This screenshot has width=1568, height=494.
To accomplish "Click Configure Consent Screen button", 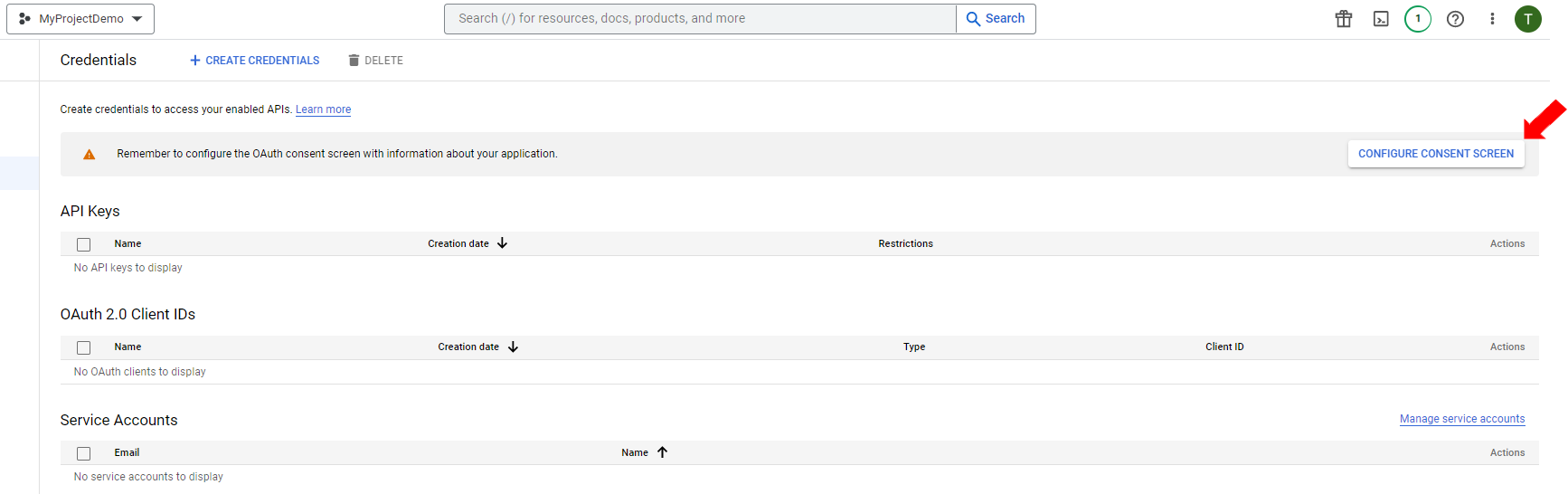I will (1435, 154).
